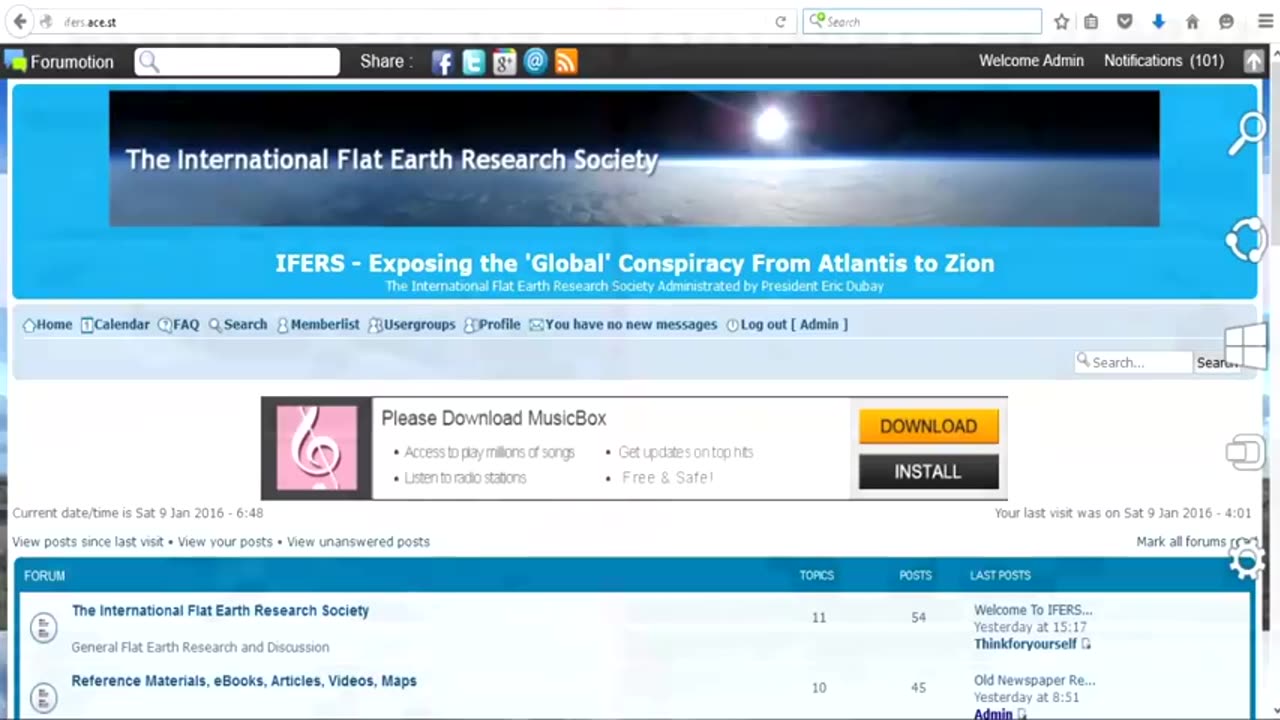Image resolution: width=1280 pixels, height=720 pixels.
Task: Go to browser home icon
Action: click(1192, 21)
